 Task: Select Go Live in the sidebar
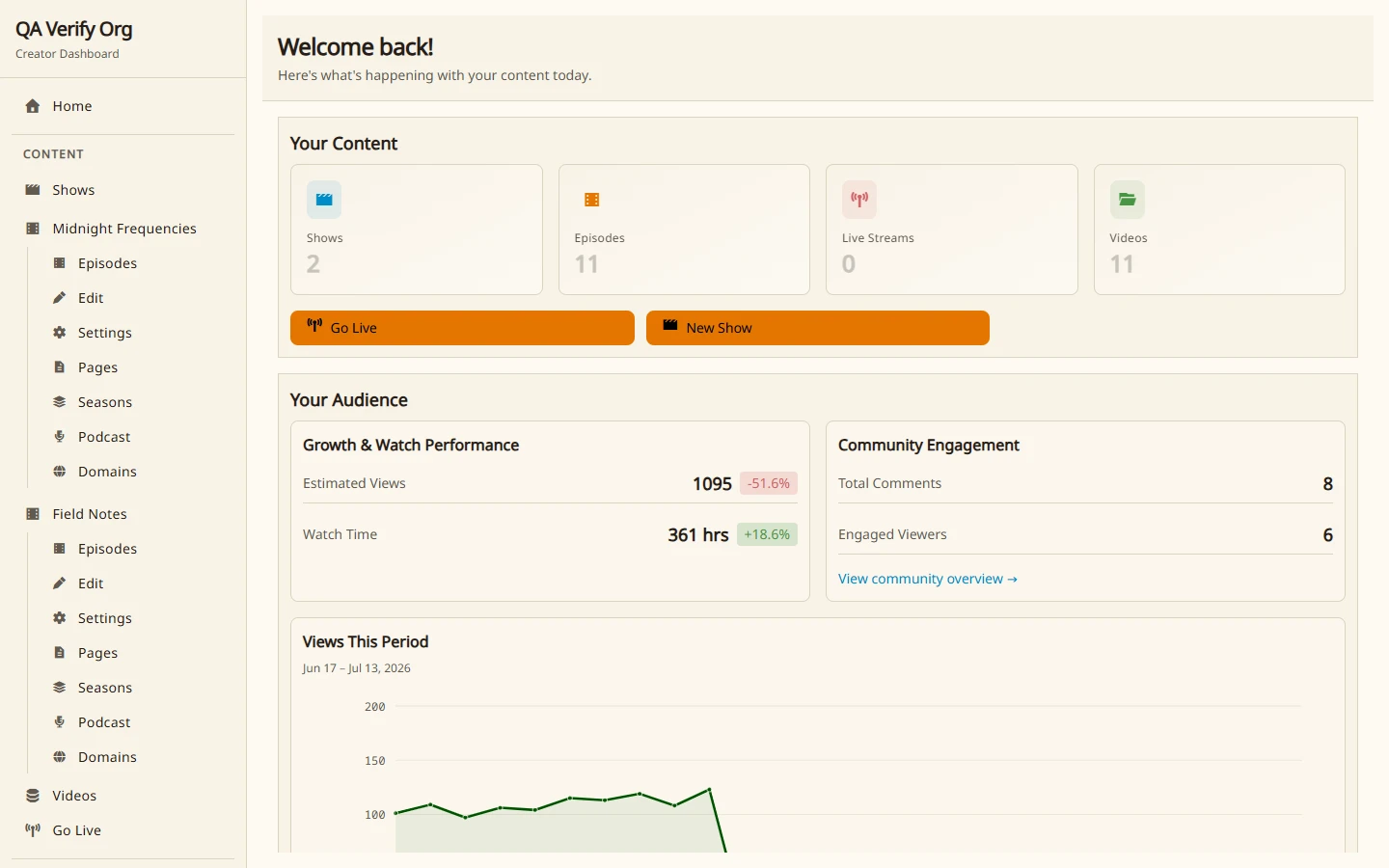[x=123, y=830]
